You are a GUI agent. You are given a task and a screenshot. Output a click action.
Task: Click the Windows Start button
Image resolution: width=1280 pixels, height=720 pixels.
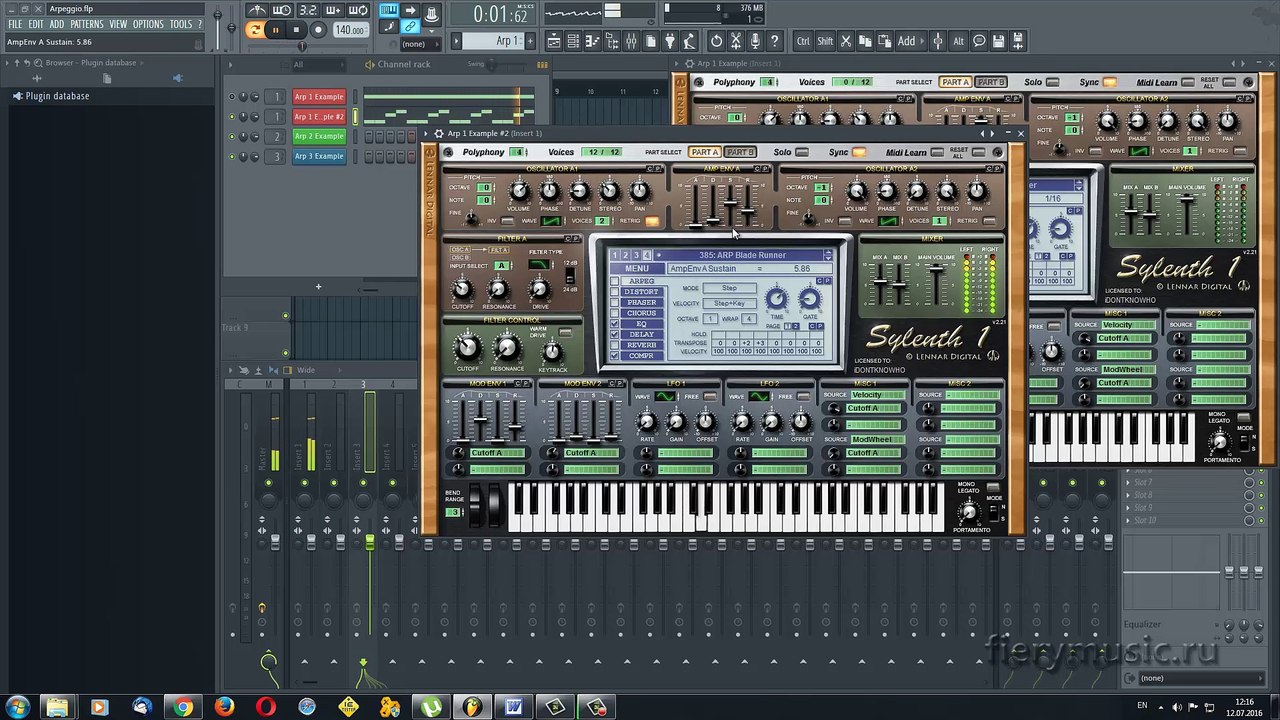(17, 707)
